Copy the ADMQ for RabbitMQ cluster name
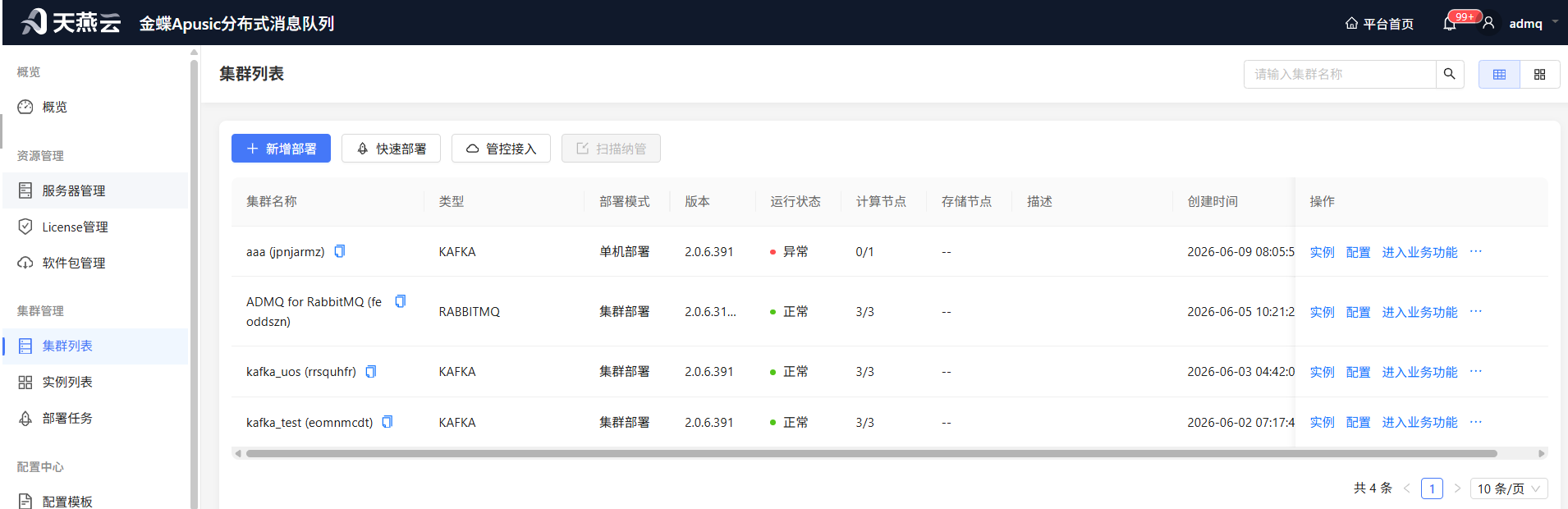1568x509 pixels. (x=401, y=301)
